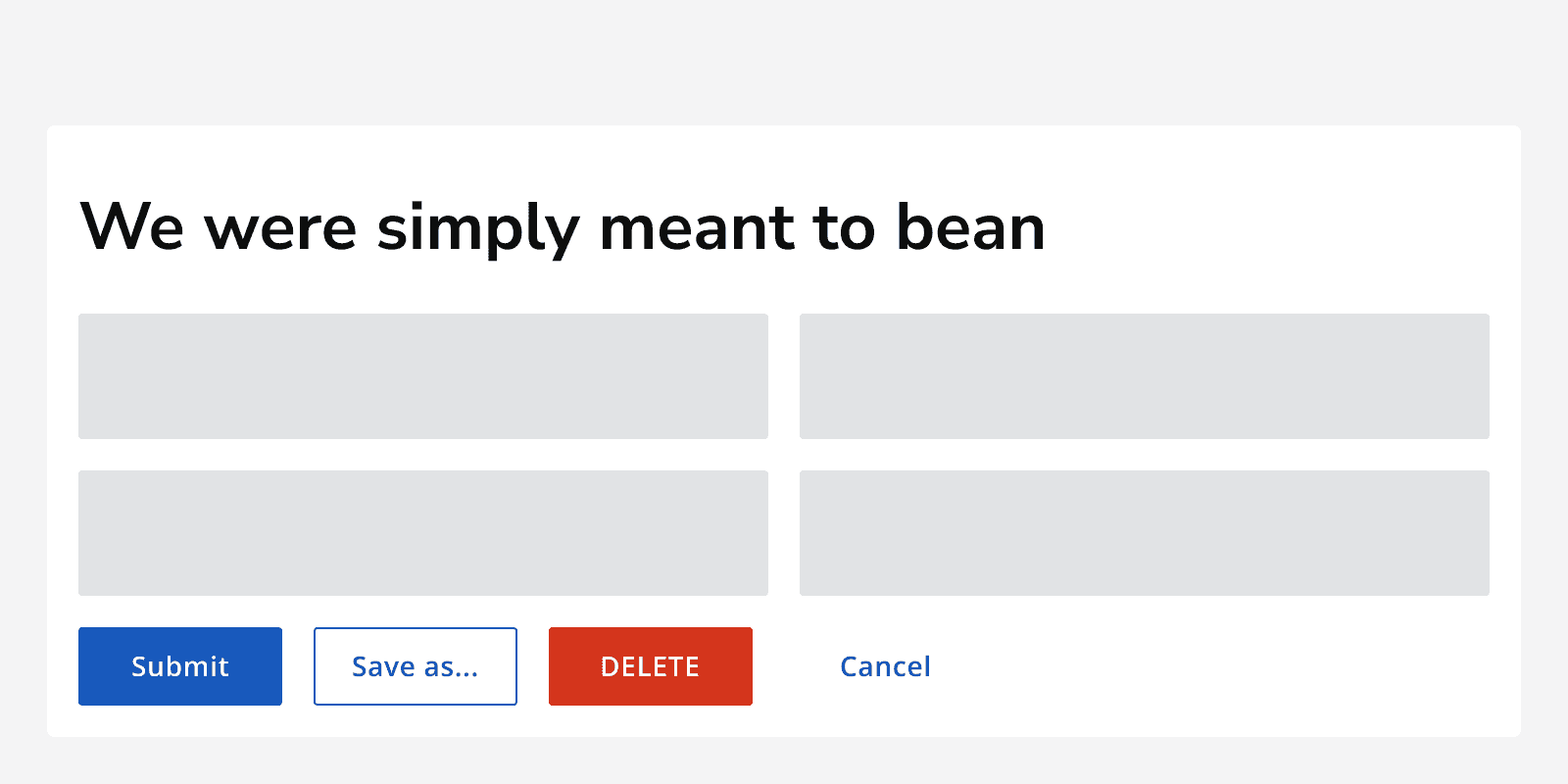This screenshot has height=784, width=1568.
Task: Click the Cancel text at the bottom
Action: [x=884, y=666]
